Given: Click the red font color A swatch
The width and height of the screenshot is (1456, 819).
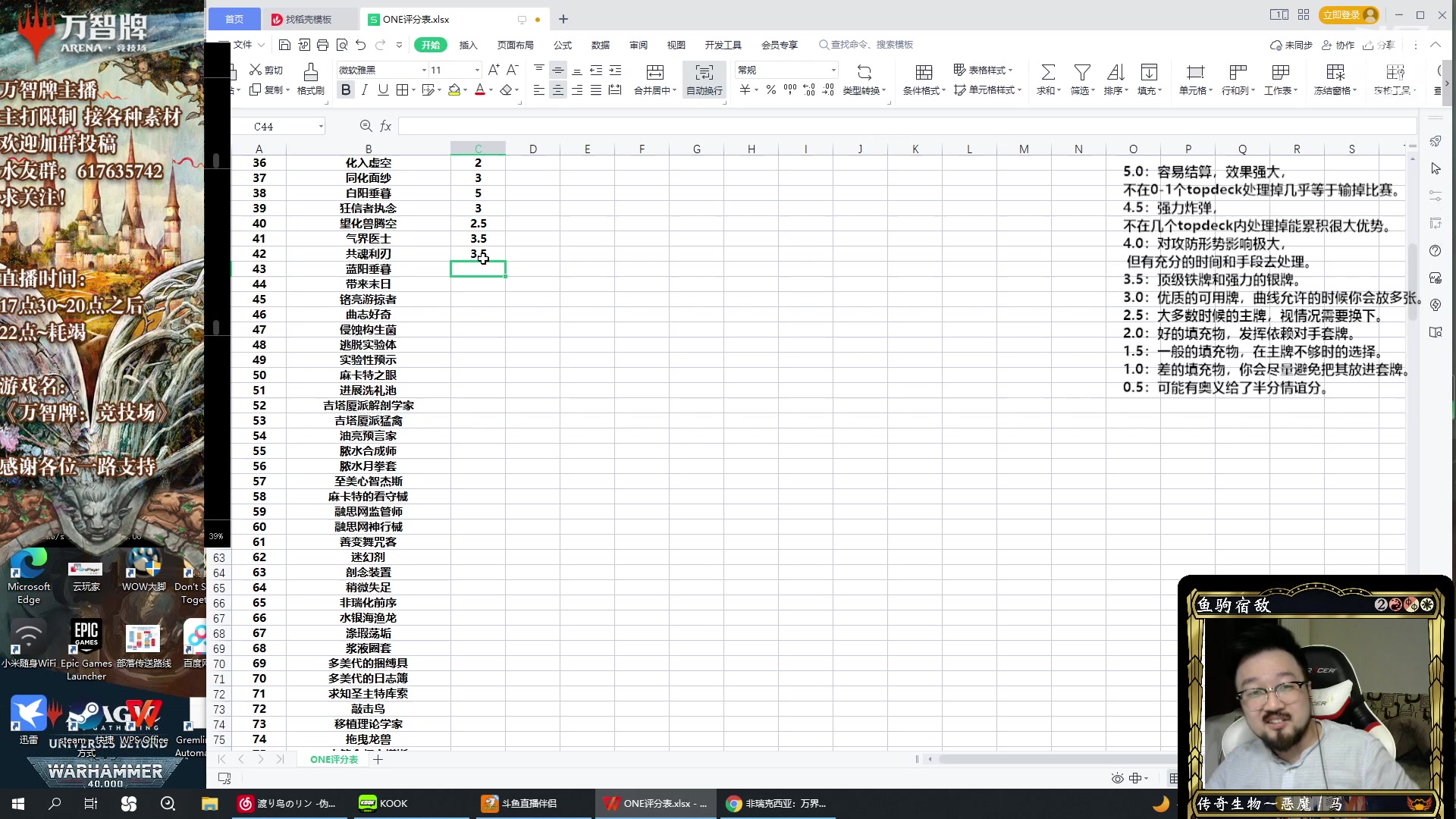Looking at the screenshot, I should tap(479, 89).
